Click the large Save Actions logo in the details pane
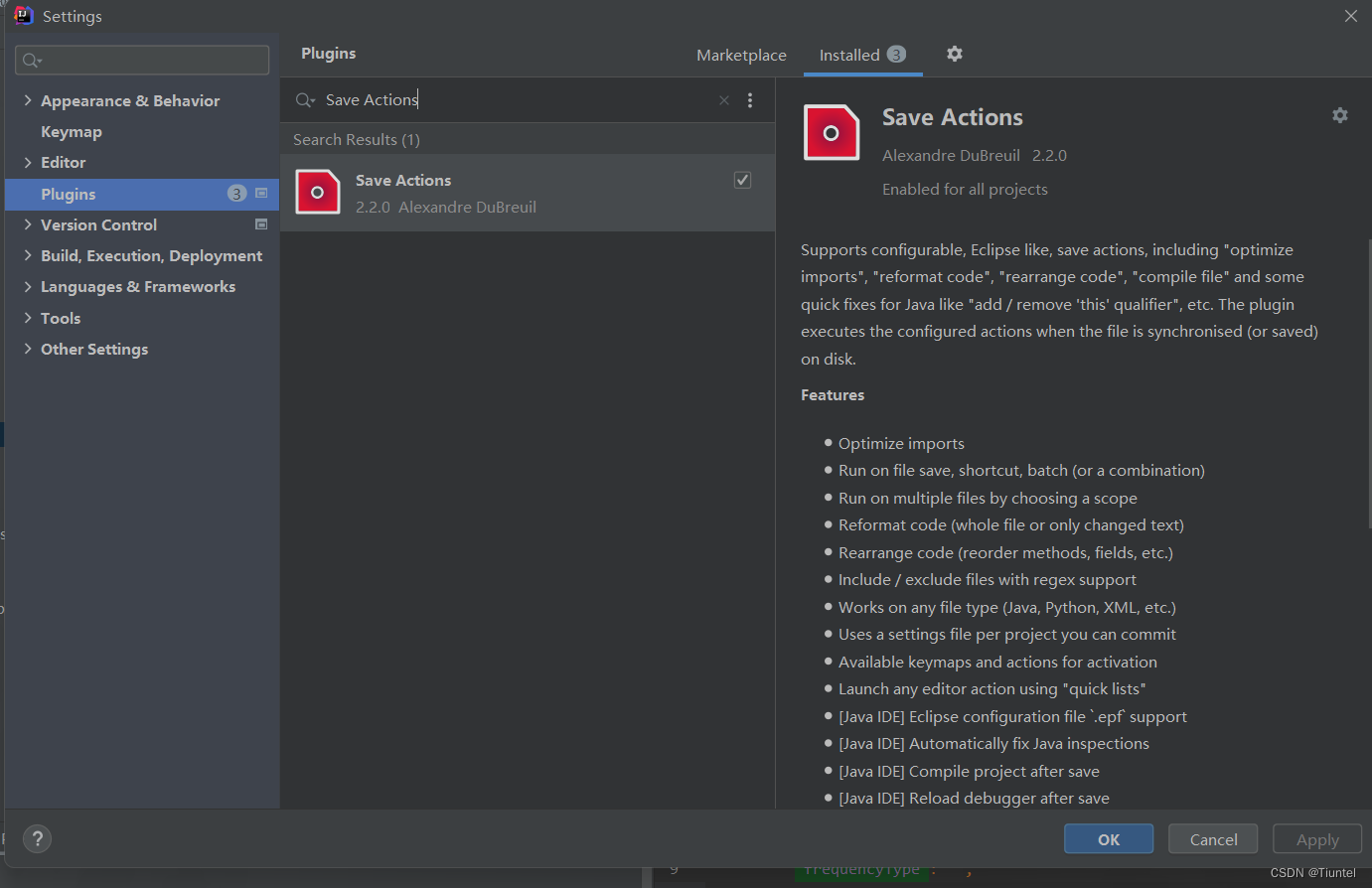Screen dimensions: 1372x888 (x=832, y=132)
